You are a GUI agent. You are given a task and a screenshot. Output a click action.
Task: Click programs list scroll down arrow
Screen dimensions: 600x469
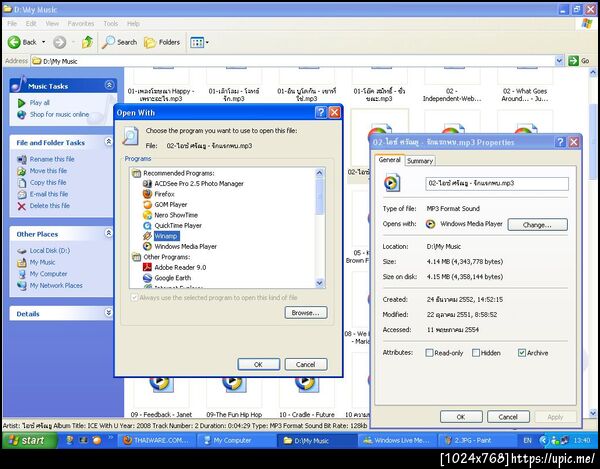click(320, 283)
